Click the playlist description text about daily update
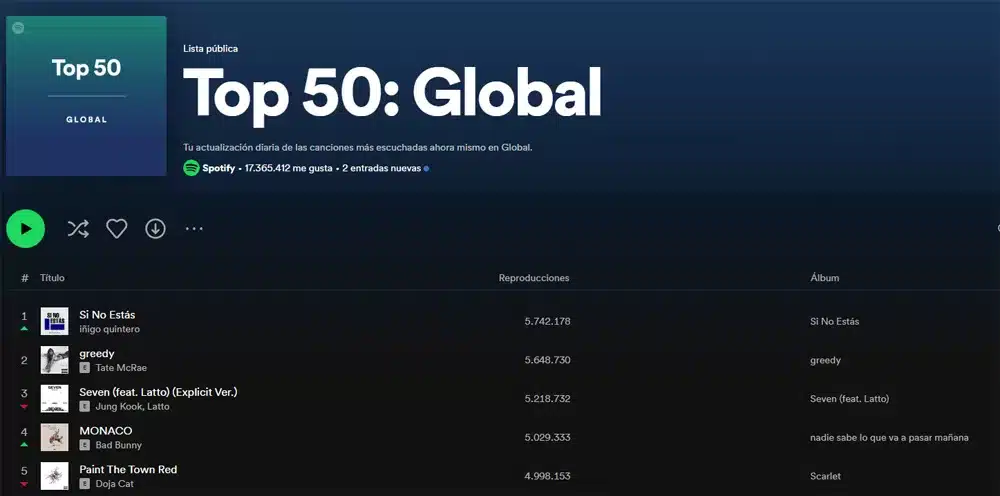This screenshot has height=496, width=1000. [357, 147]
